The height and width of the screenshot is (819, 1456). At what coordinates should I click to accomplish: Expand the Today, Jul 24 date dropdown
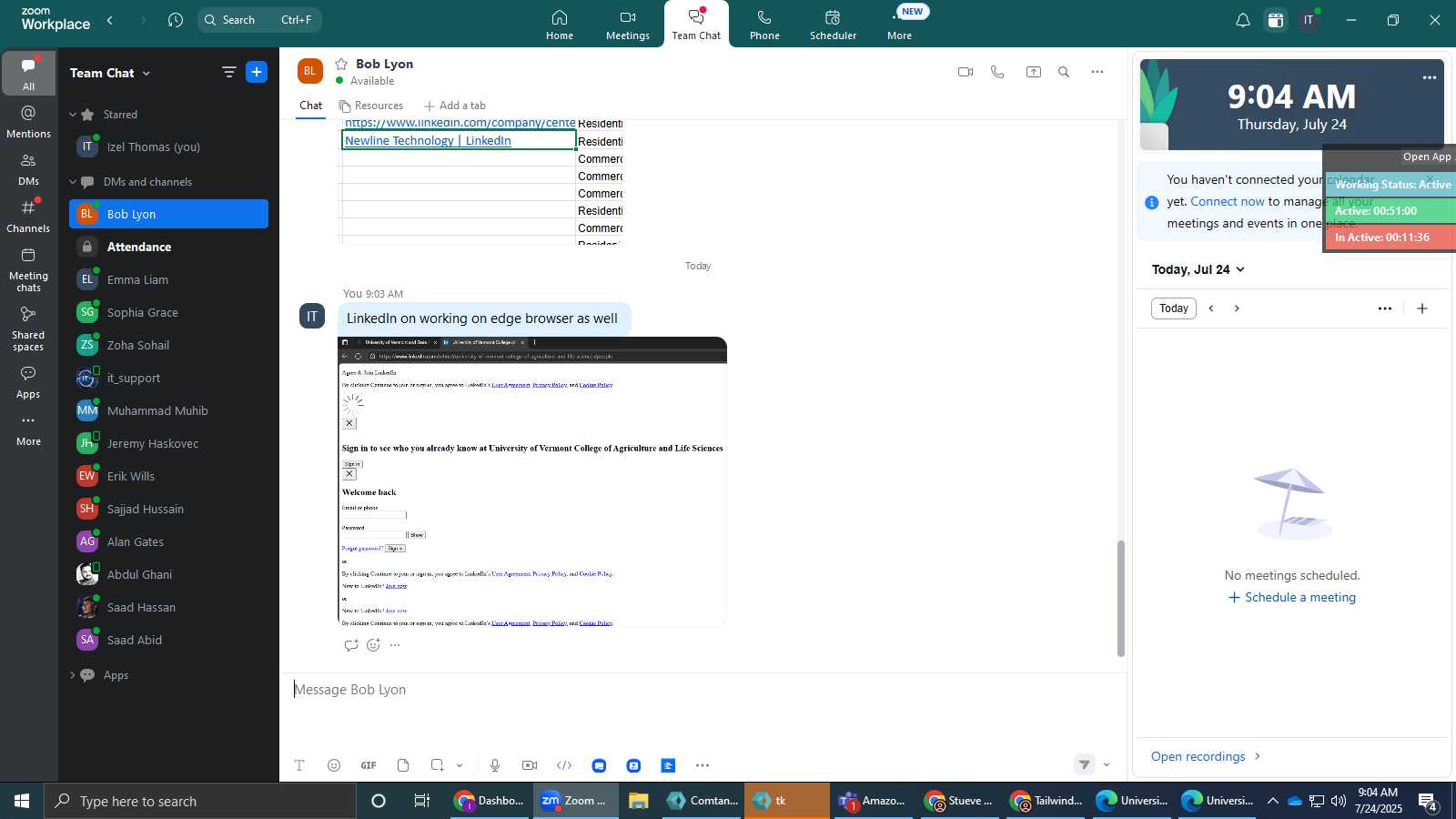(1198, 269)
